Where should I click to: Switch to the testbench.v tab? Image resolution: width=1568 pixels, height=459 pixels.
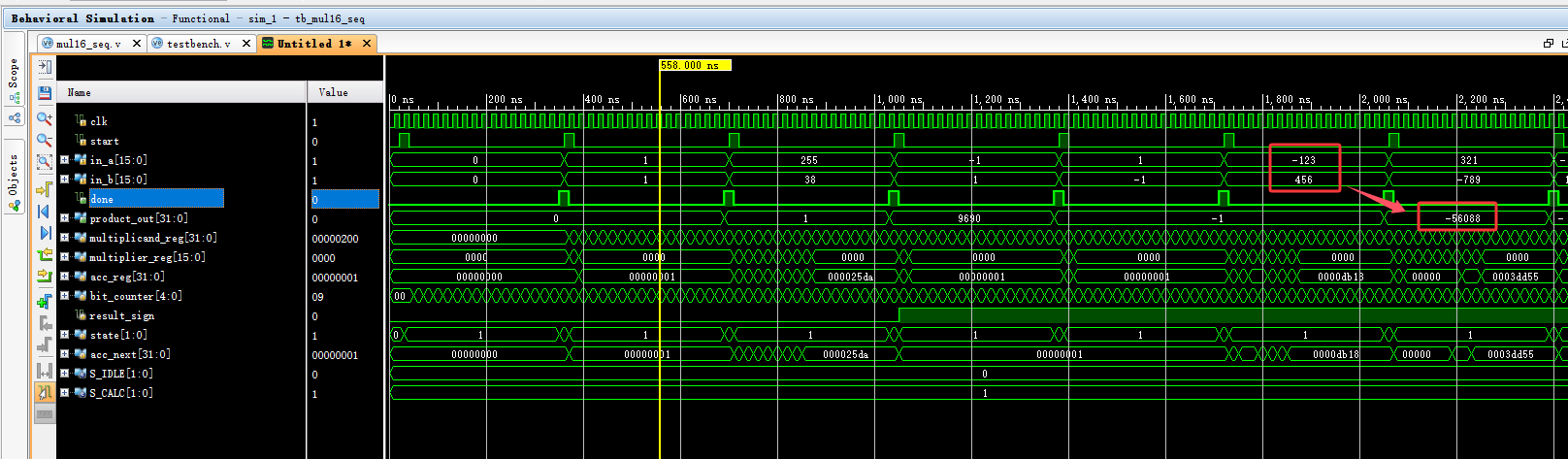[x=198, y=44]
